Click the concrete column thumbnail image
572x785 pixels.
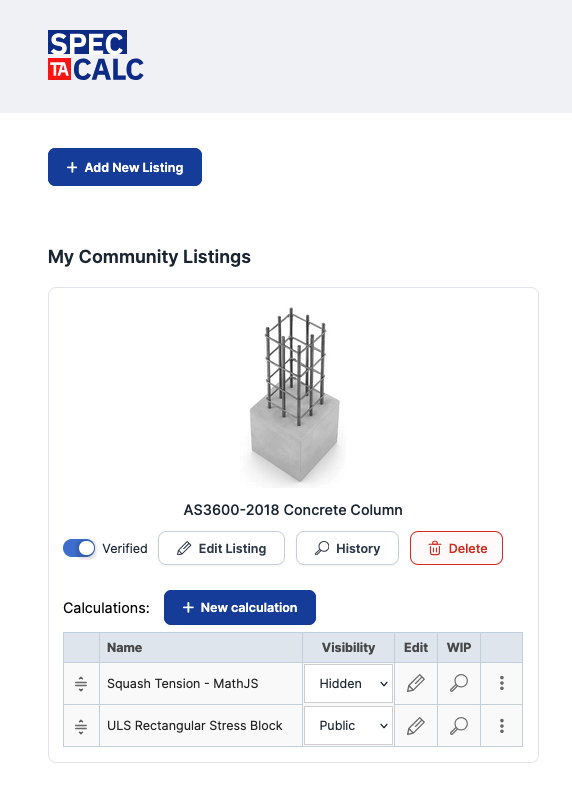(293, 396)
